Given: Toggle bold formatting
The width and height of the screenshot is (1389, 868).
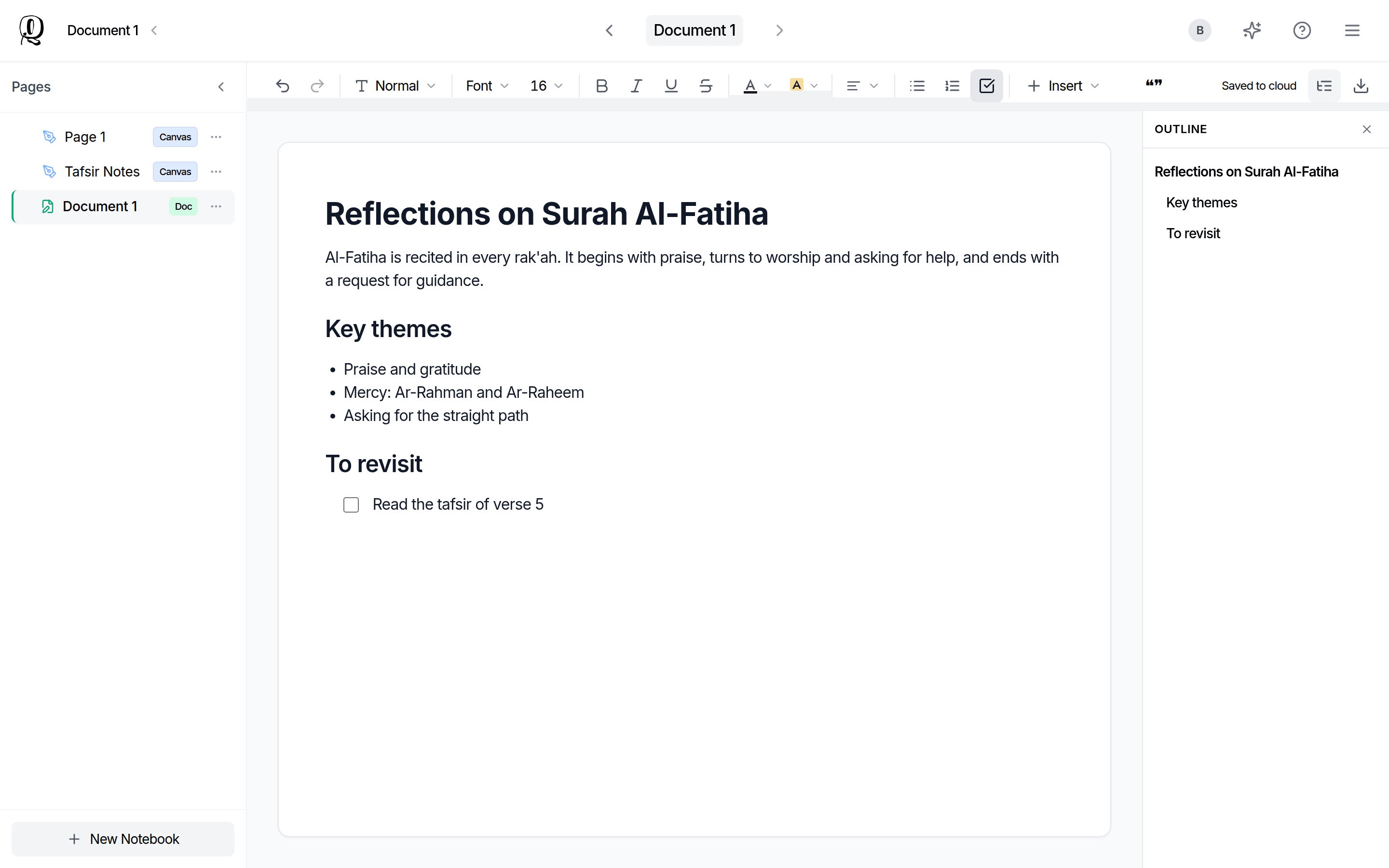Looking at the screenshot, I should [601, 86].
